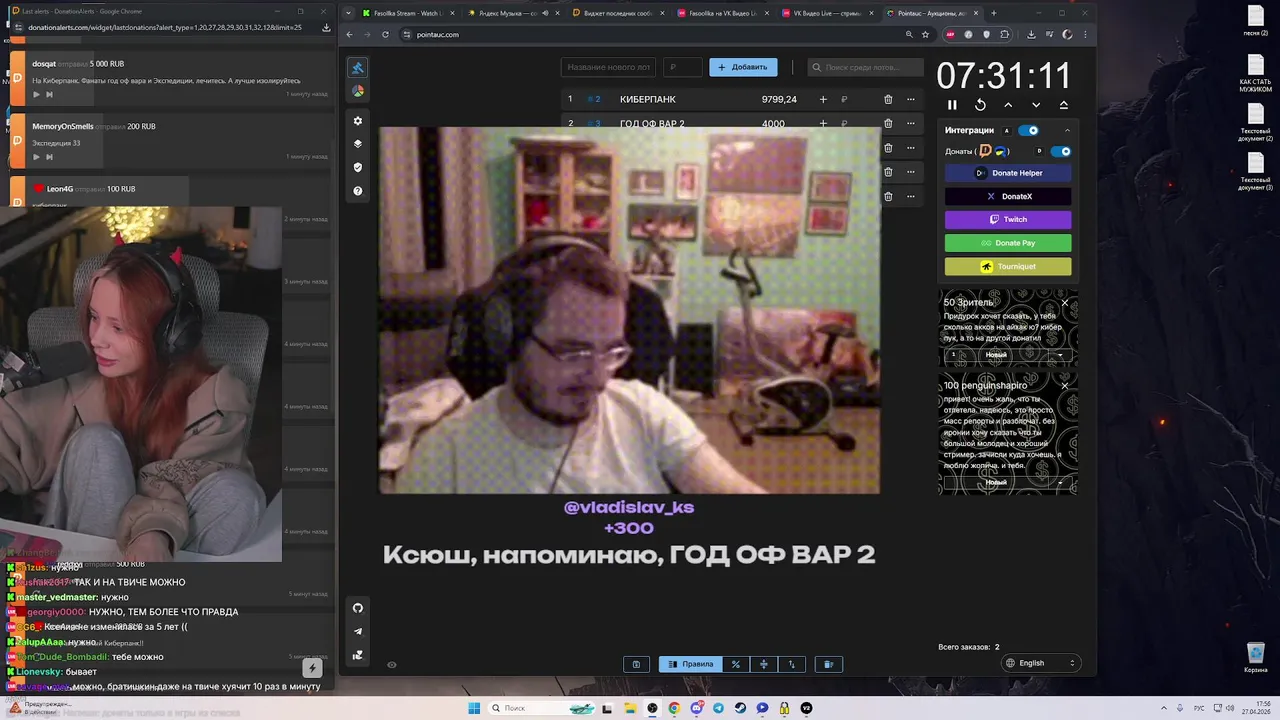This screenshot has width=1280, height=720.
Task: Click the trash clear-all icon in bottom toolbar
Action: click(x=828, y=664)
